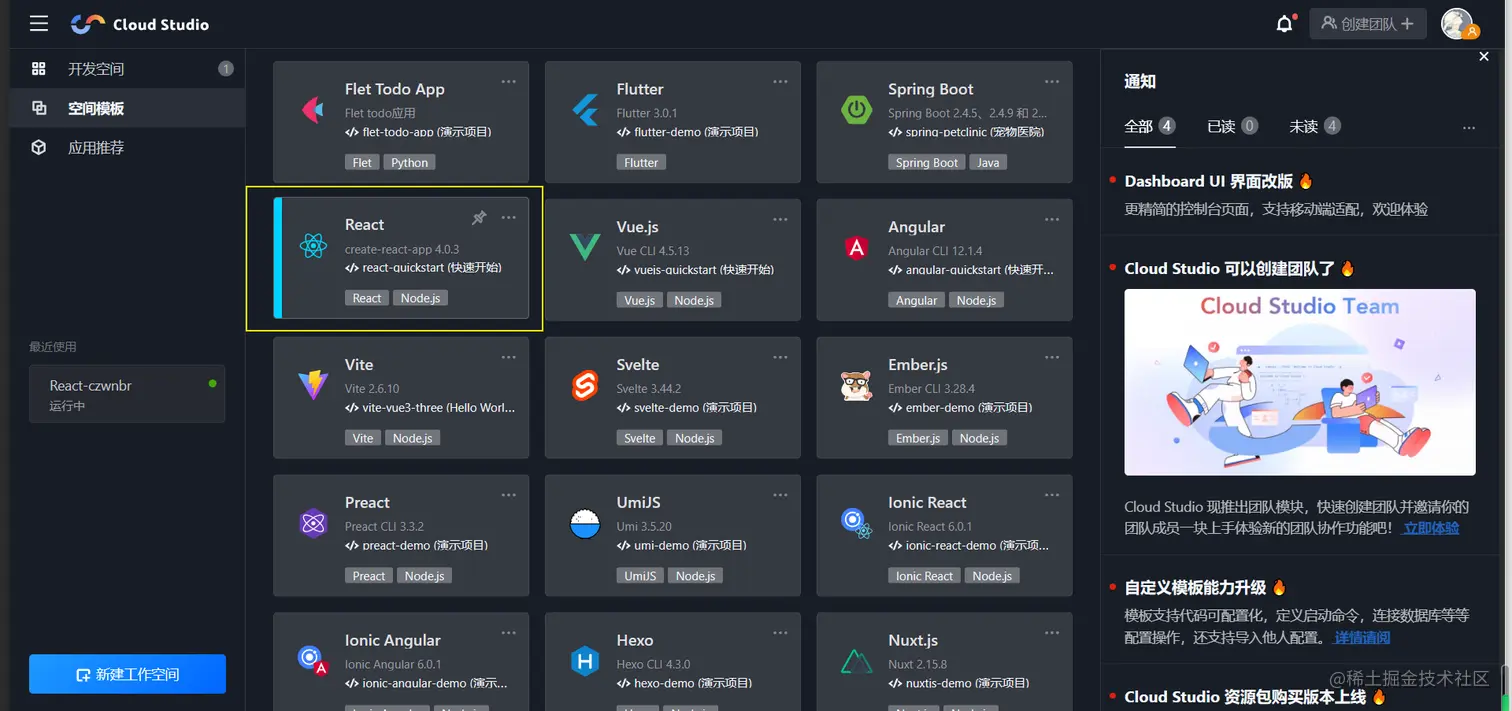Click the Ionic Angular logo icon
This screenshot has width=1512, height=711.
coord(313,660)
